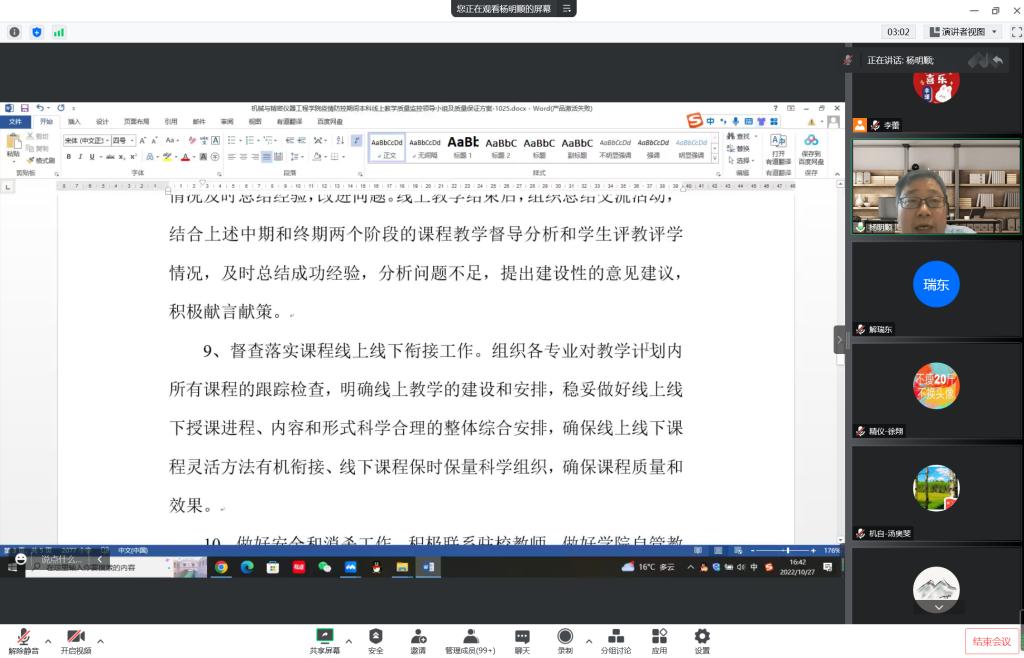Open the 安全 security icon
Image resolution: width=1024 pixels, height=658 pixels.
(375, 639)
